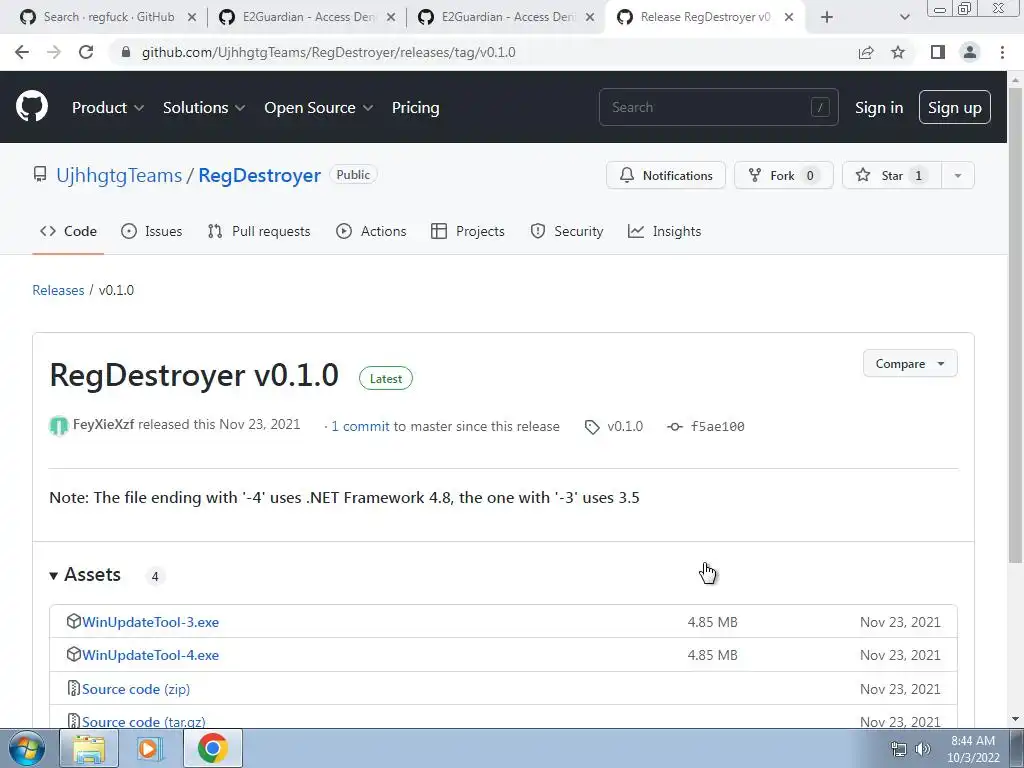
Task: Open the GitHub logo homepage
Action: [32, 107]
